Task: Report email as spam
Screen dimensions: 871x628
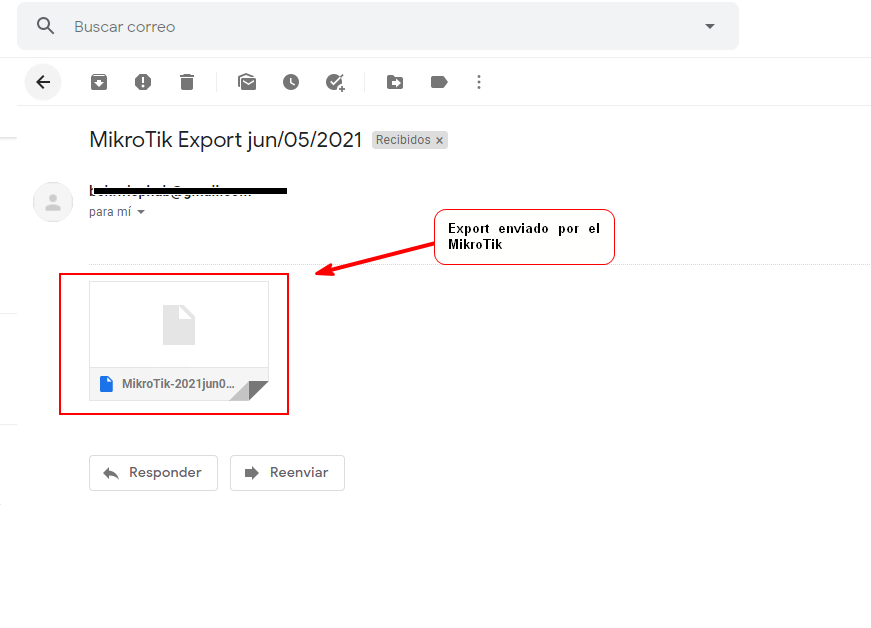Action: click(143, 82)
